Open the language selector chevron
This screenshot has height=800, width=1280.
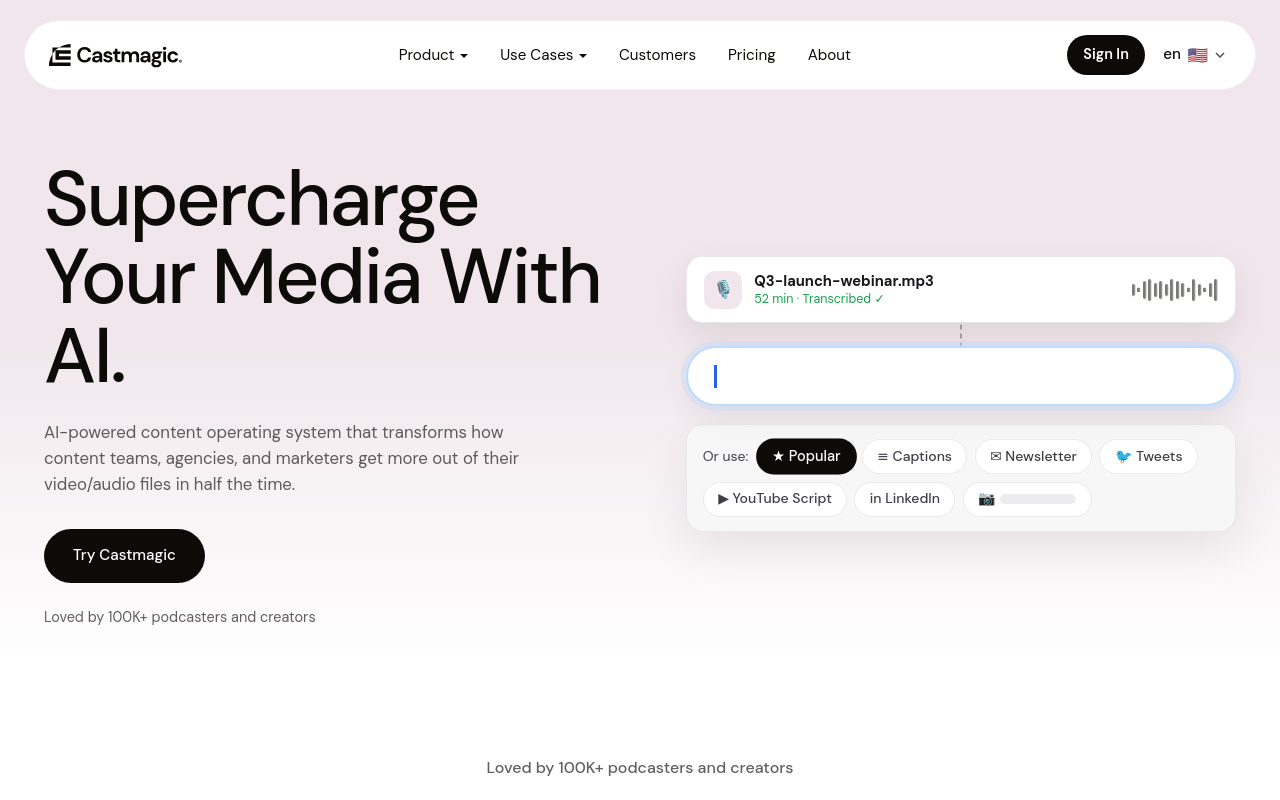pyautogui.click(x=1220, y=55)
